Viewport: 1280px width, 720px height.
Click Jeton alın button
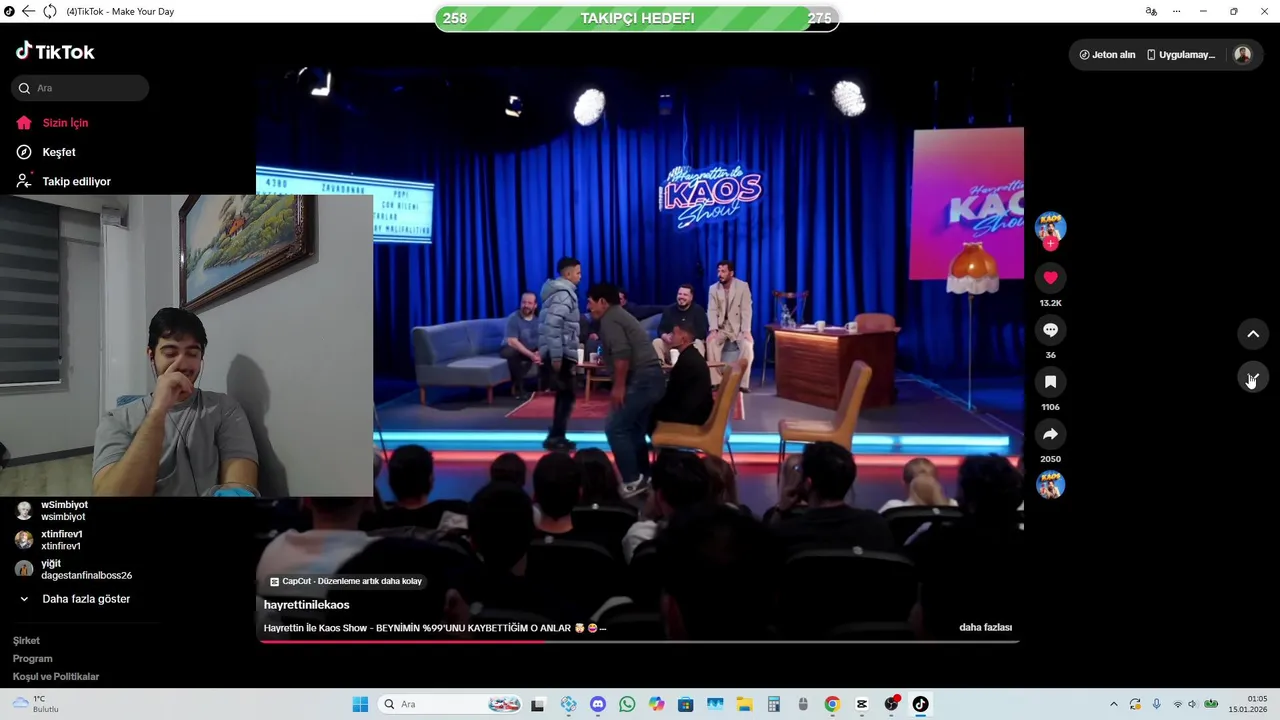click(1107, 55)
